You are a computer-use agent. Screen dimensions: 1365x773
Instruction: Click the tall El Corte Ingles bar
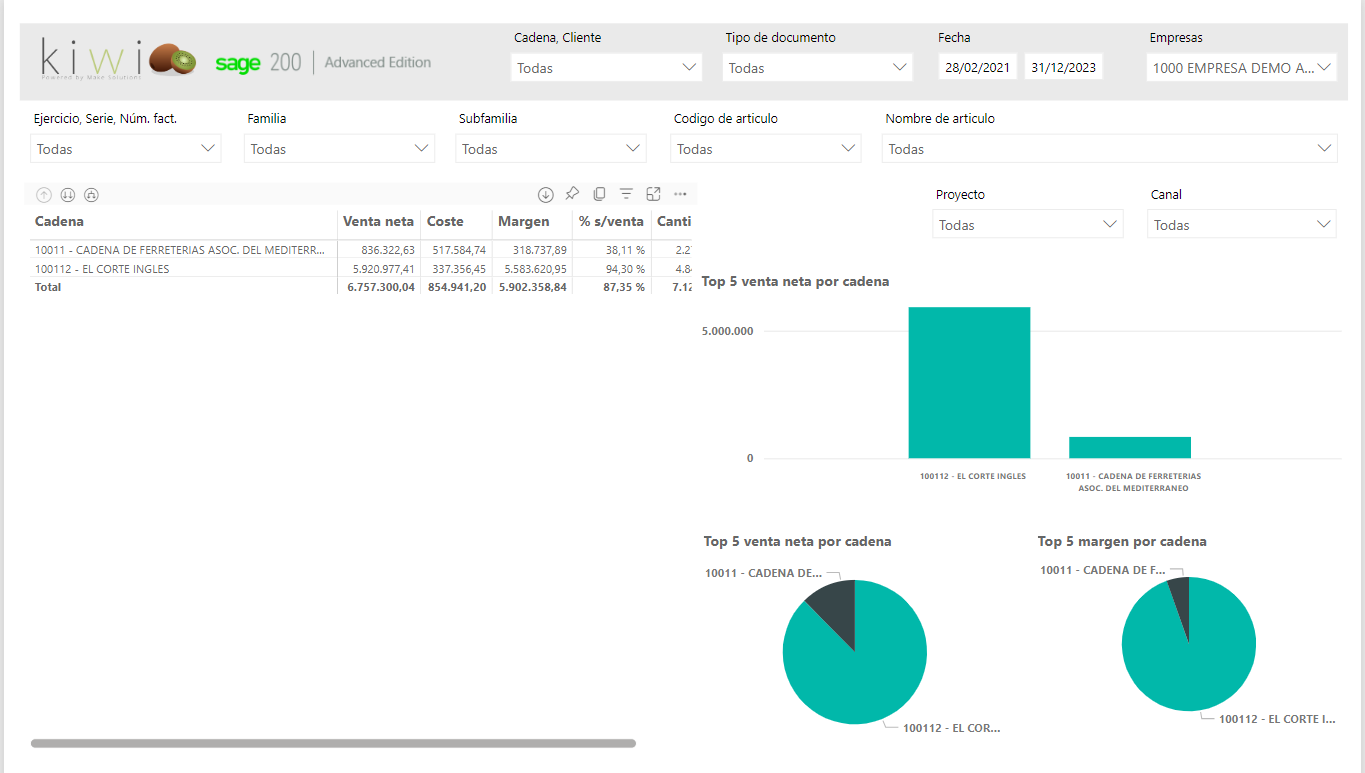[969, 382]
